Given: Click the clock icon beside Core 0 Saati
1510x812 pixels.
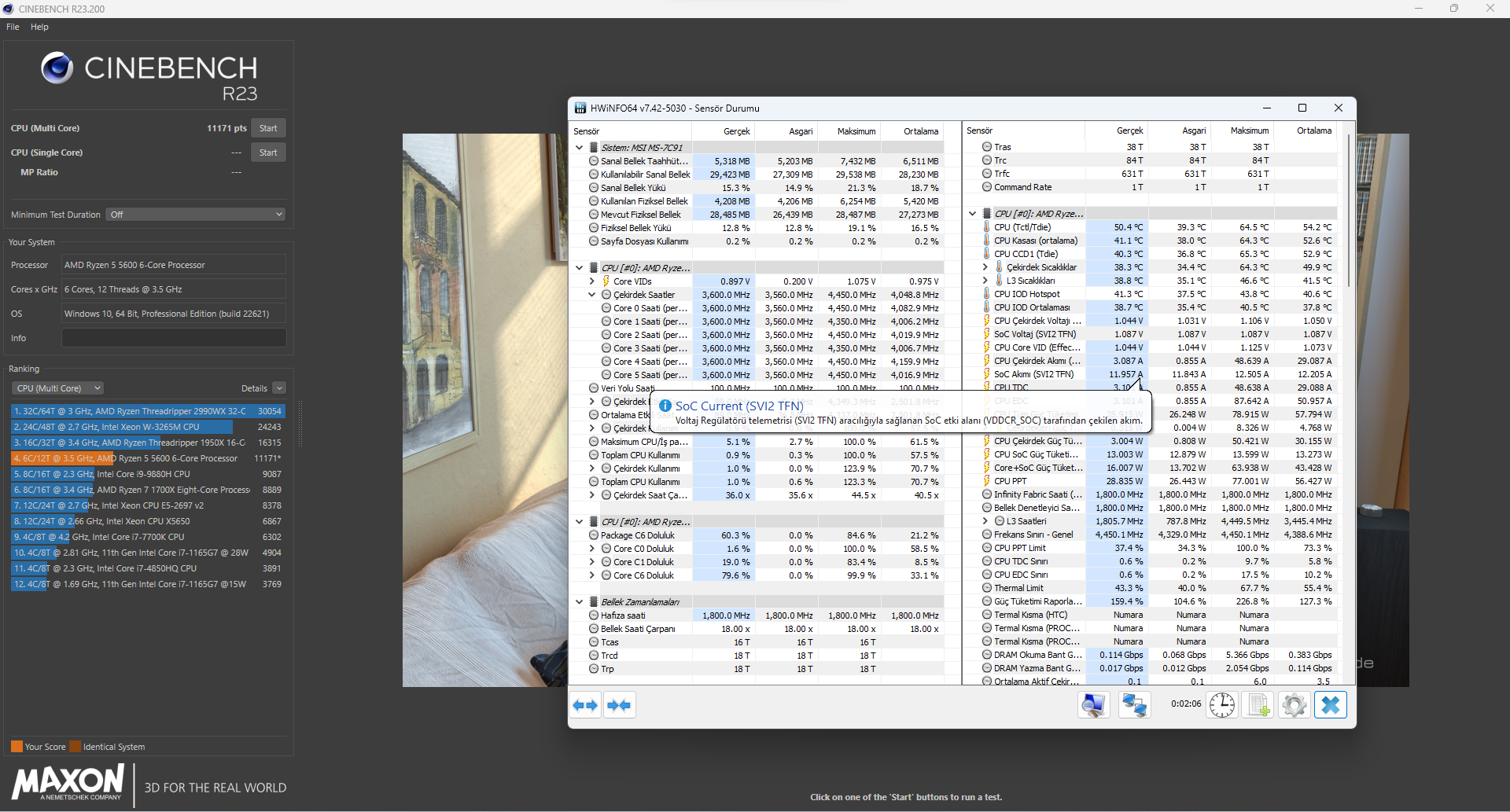Looking at the screenshot, I should coord(606,308).
